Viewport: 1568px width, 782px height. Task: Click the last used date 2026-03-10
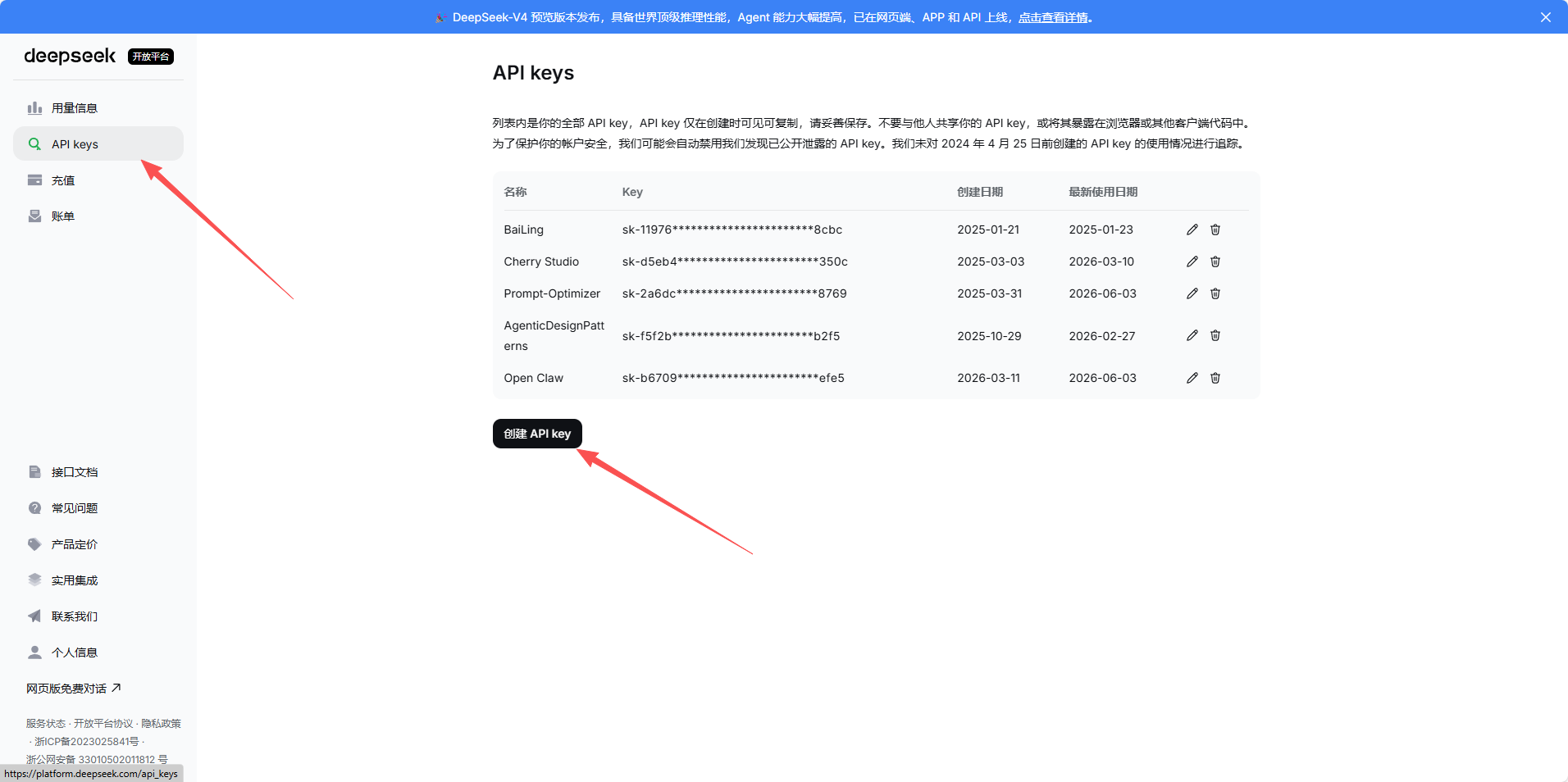[x=1101, y=261]
